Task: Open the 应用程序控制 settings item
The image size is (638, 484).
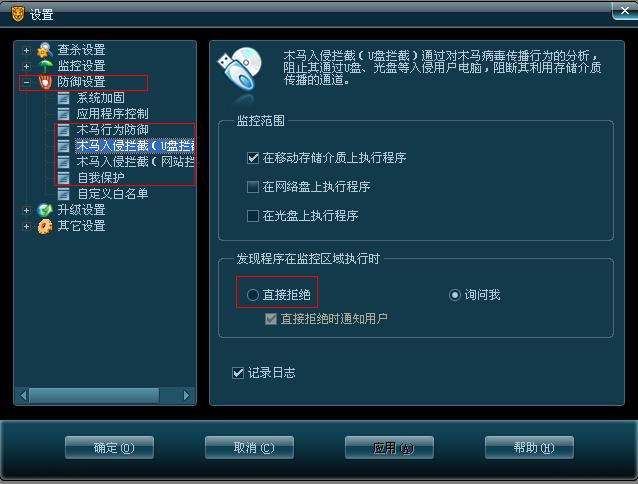Action: (x=112, y=114)
